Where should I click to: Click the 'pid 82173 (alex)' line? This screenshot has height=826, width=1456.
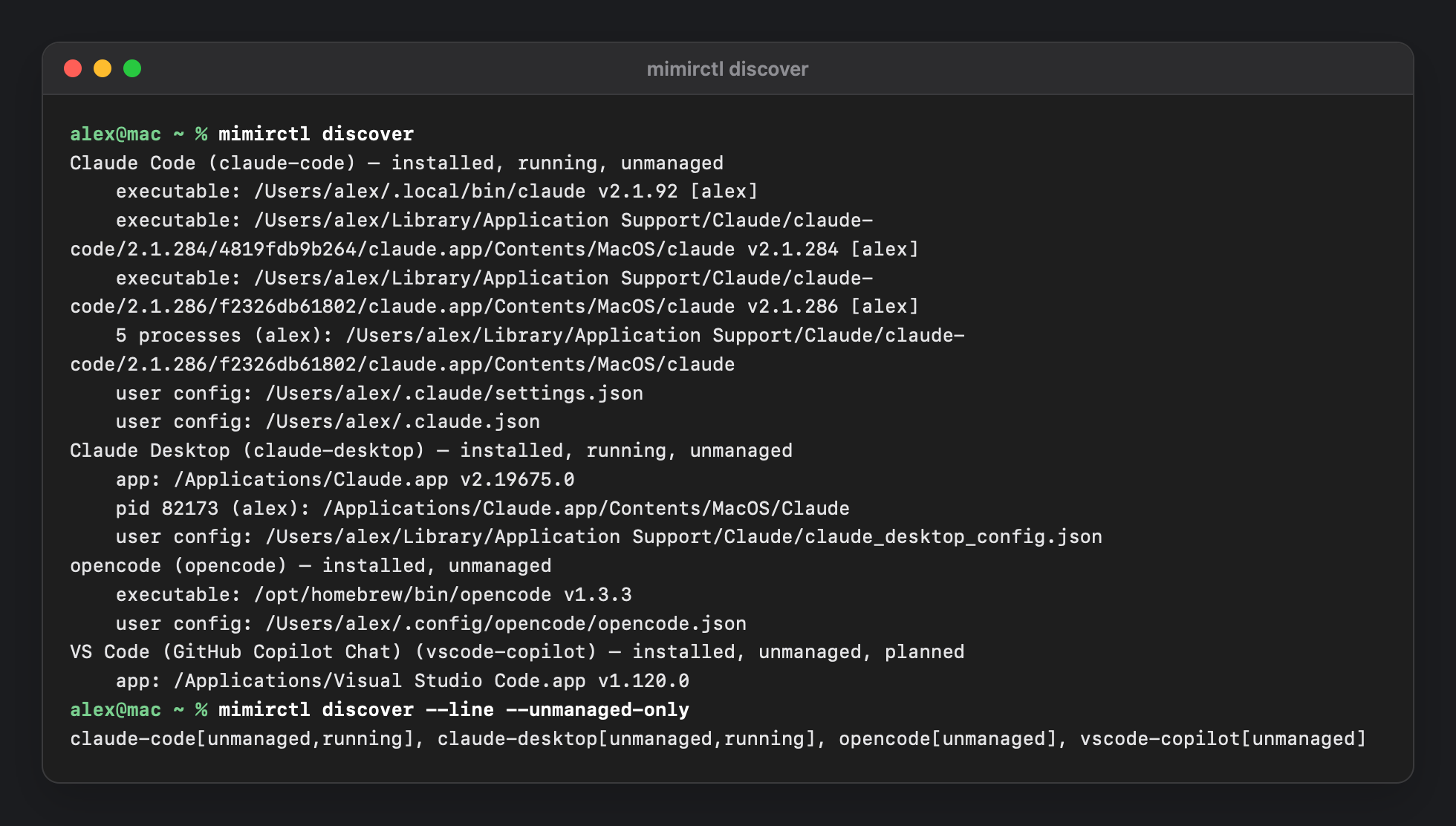tap(483, 509)
